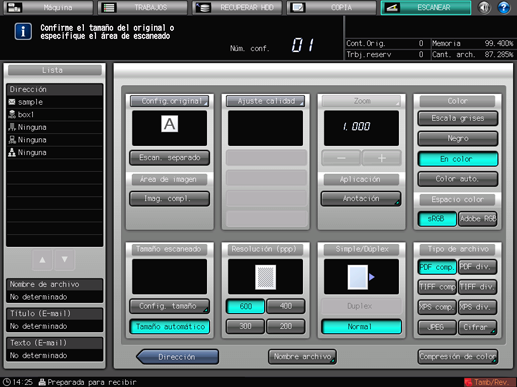Open Nombre archivo settings

[x=302, y=357]
